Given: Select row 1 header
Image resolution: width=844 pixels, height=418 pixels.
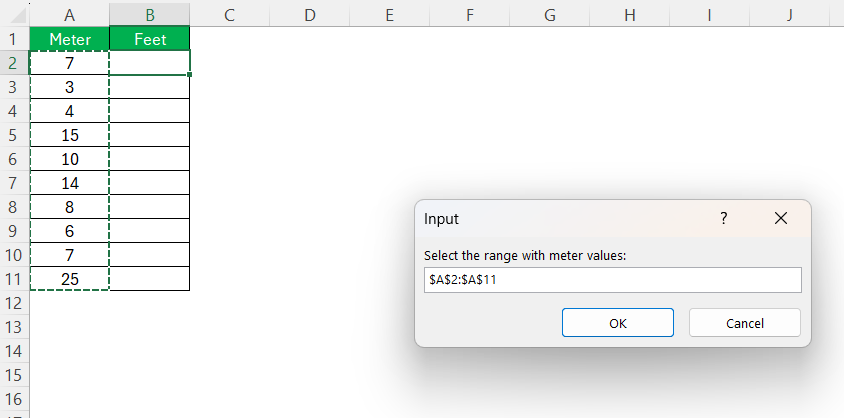Looking at the screenshot, I should tap(15, 39).
